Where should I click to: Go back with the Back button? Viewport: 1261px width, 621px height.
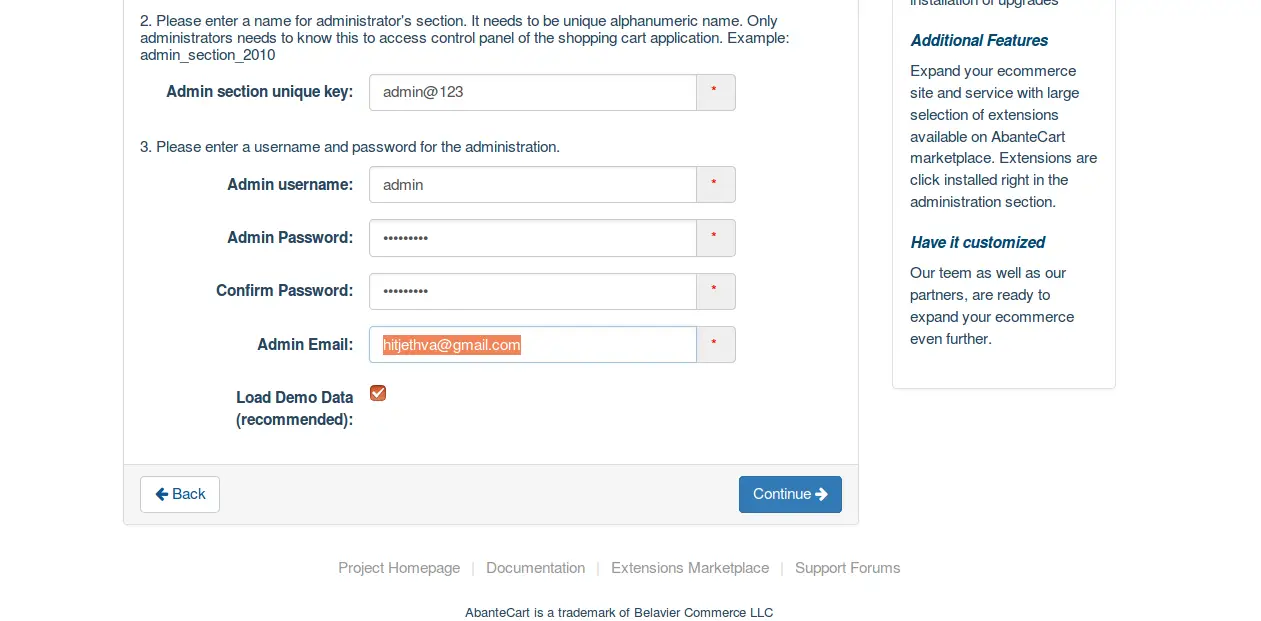click(x=180, y=494)
